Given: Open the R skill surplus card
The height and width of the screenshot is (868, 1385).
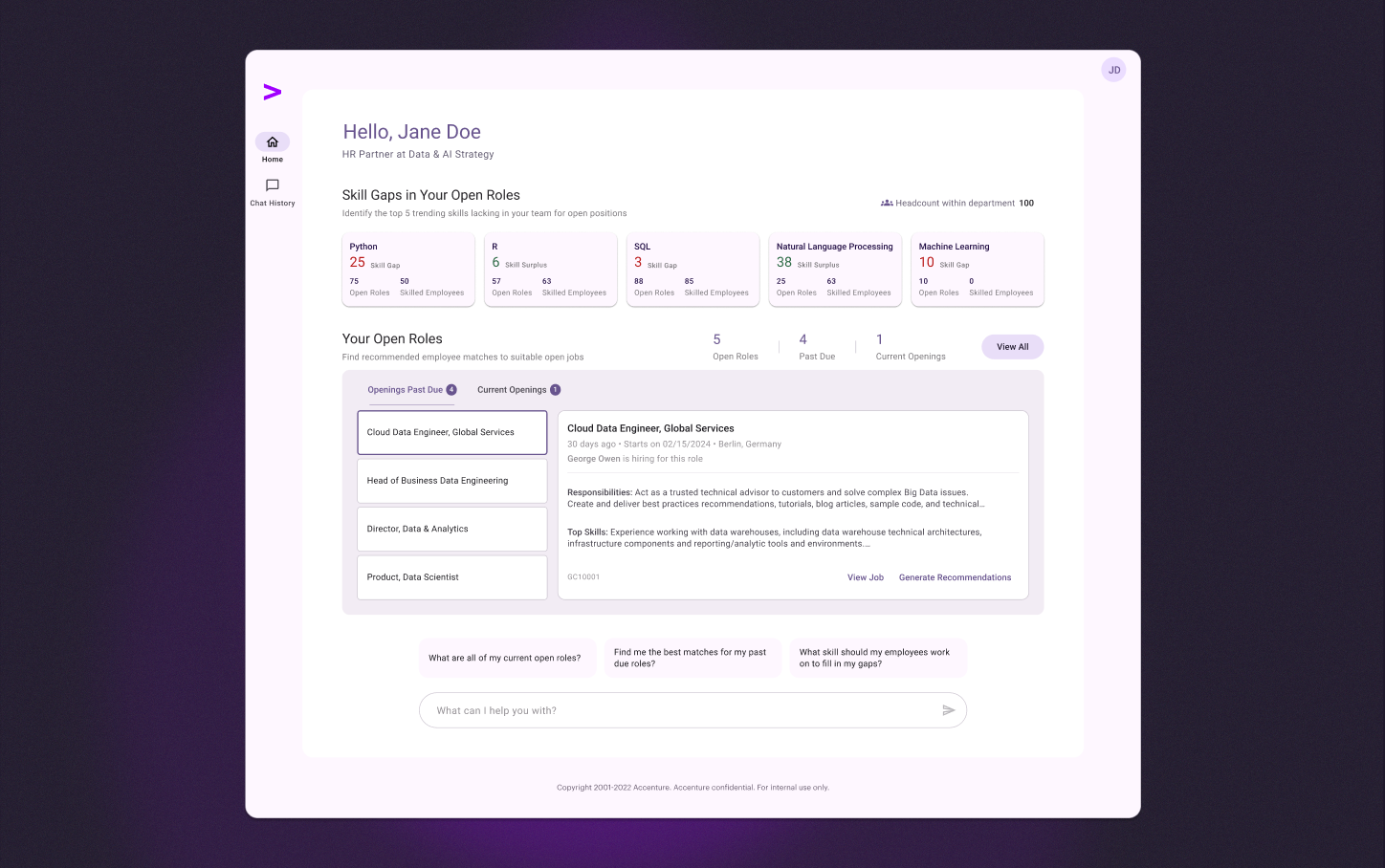Looking at the screenshot, I should (x=551, y=270).
